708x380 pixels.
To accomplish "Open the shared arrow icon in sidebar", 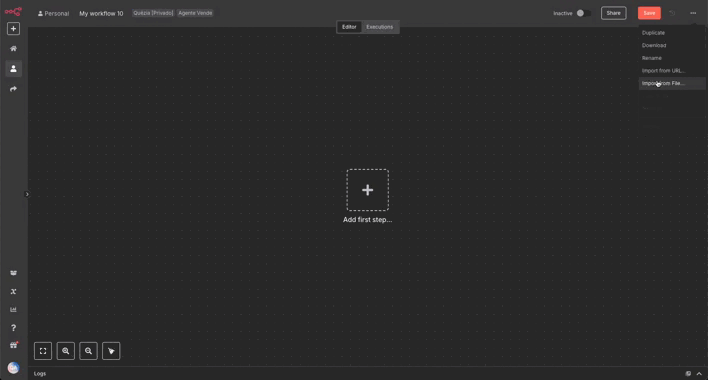I will (x=13, y=89).
